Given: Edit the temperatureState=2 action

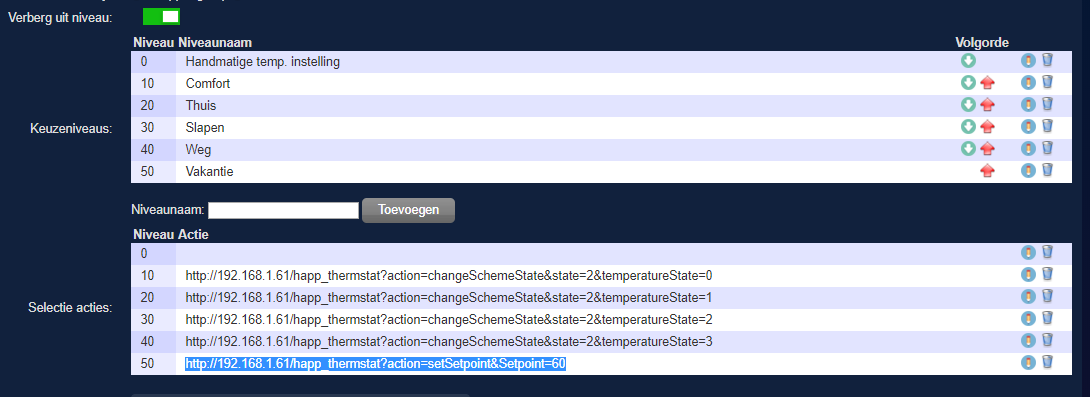Looking at the screenshot, I should point(1028,319).
